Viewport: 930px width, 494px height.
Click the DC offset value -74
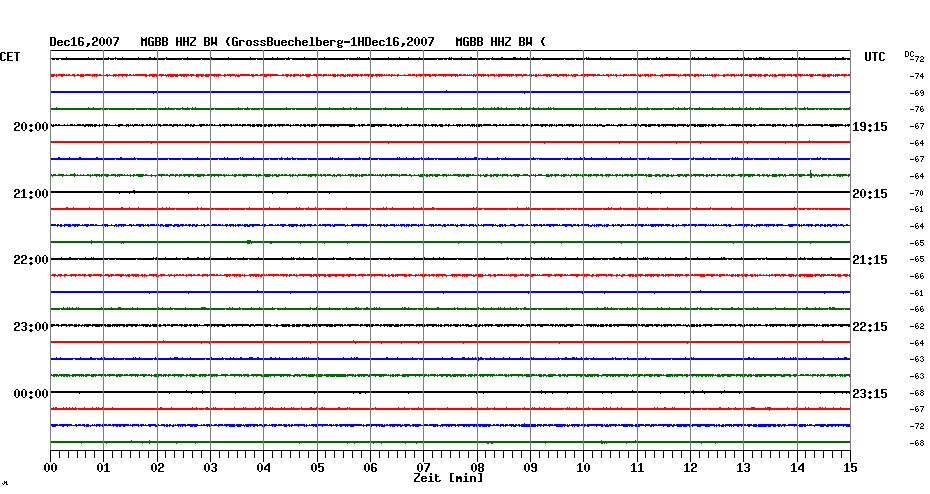point(917,77)
